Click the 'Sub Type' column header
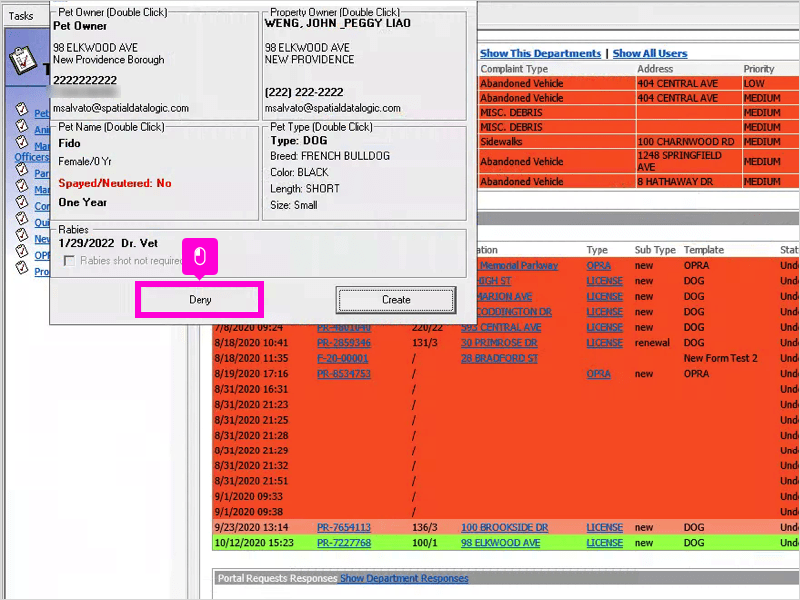Viewport: 800px width, 600px height. 655,250
